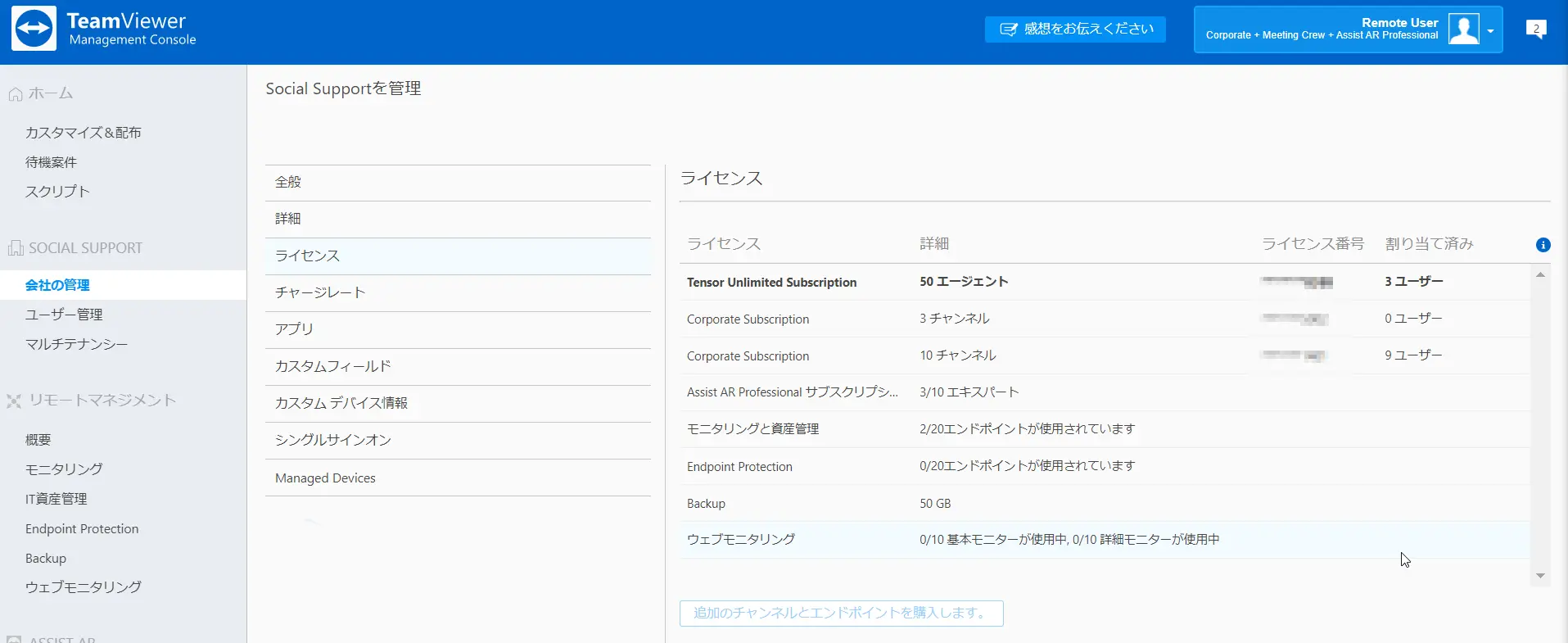Viewport: 1568px width, 643px height.
Task: Click the 9 ユーザー assigned value
Action: (x=1413, y=355)
